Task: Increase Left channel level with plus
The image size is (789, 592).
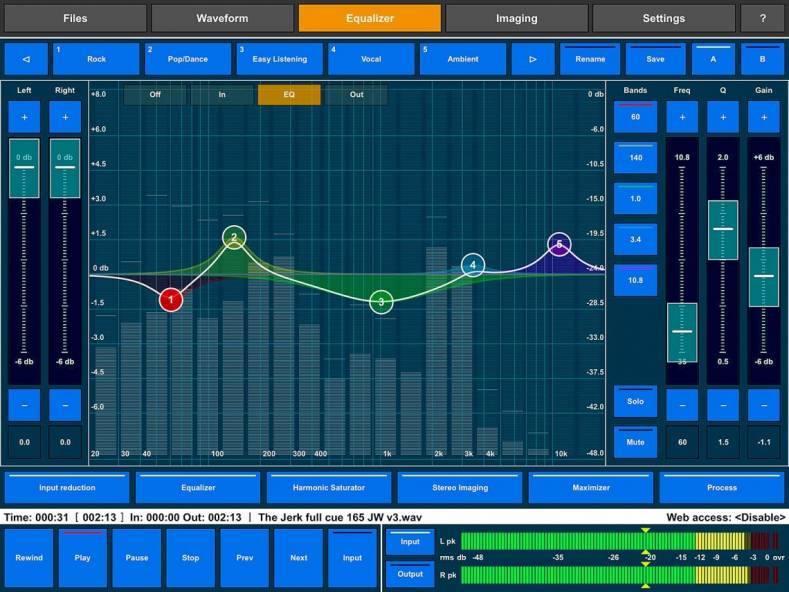Action: point(25,117)
